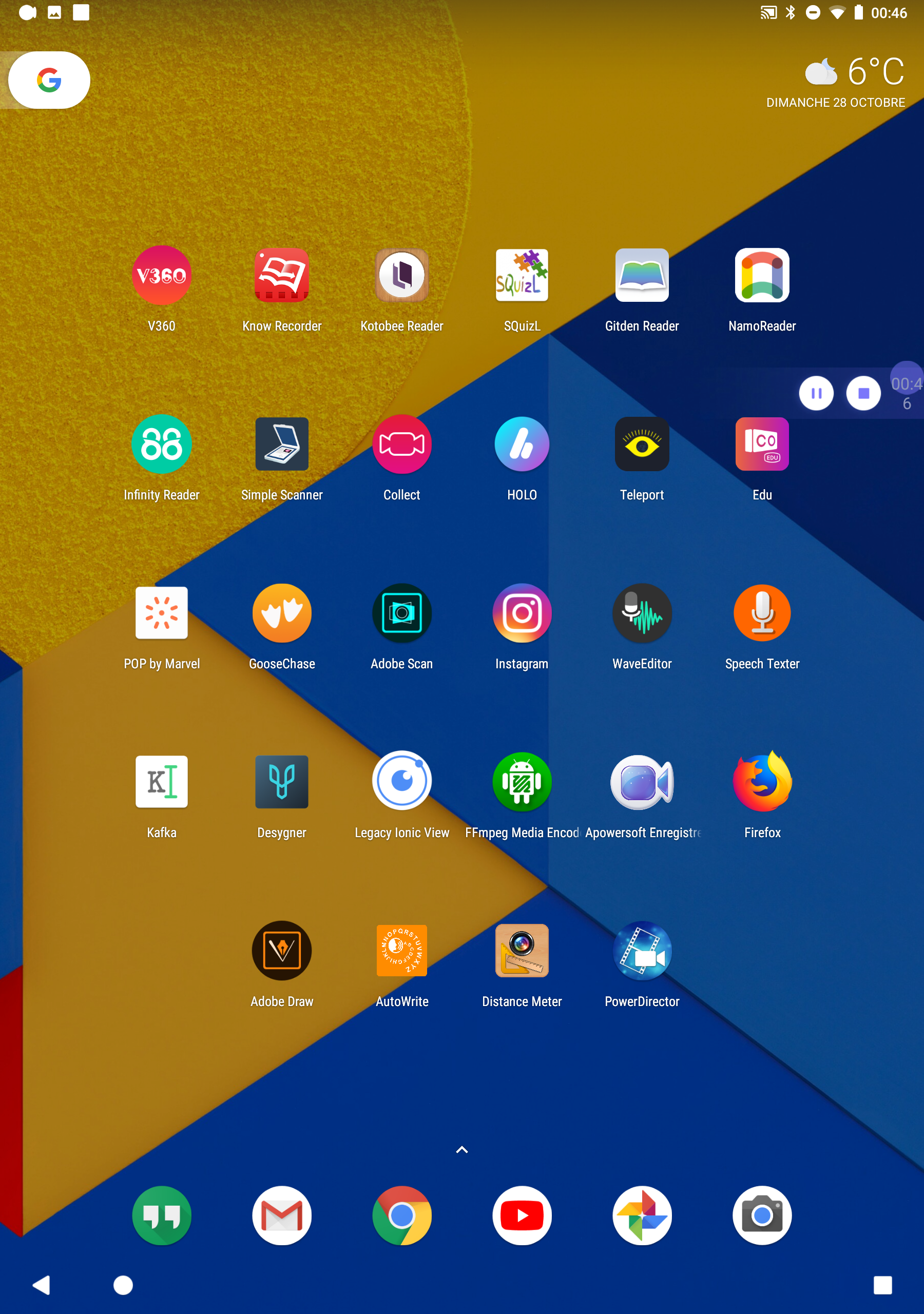The image size is (924, 1314).
Task: Launch Infinity Reader
Action: [161, 444]
